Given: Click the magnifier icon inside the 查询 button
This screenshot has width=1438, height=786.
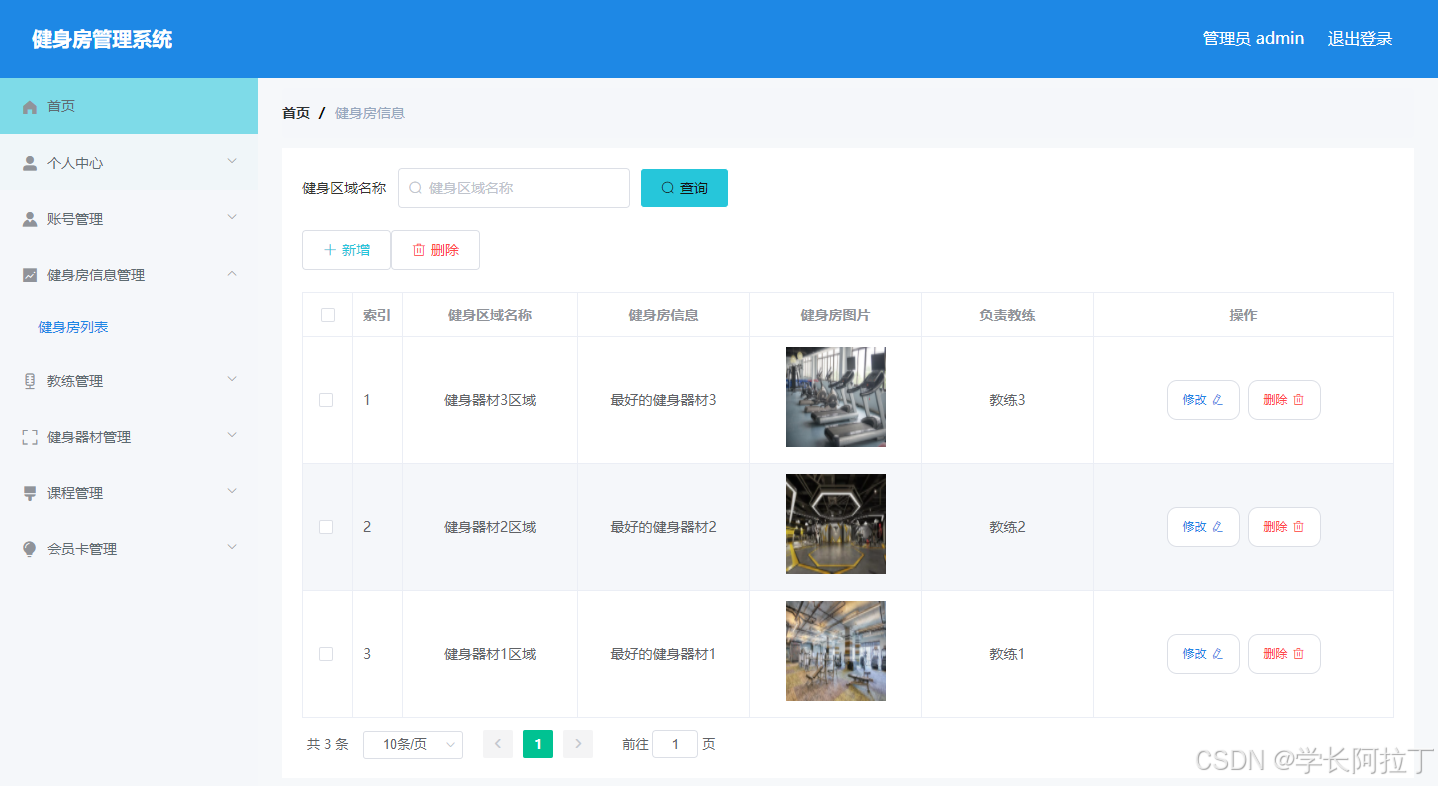Looking at the screenshot, I should [x=665, y=187].
